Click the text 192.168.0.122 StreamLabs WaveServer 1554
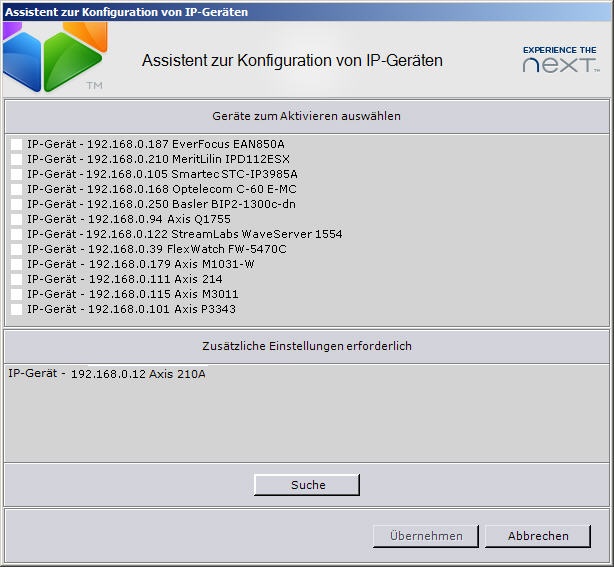Viewport: 614px width, 567px height. 214,234
